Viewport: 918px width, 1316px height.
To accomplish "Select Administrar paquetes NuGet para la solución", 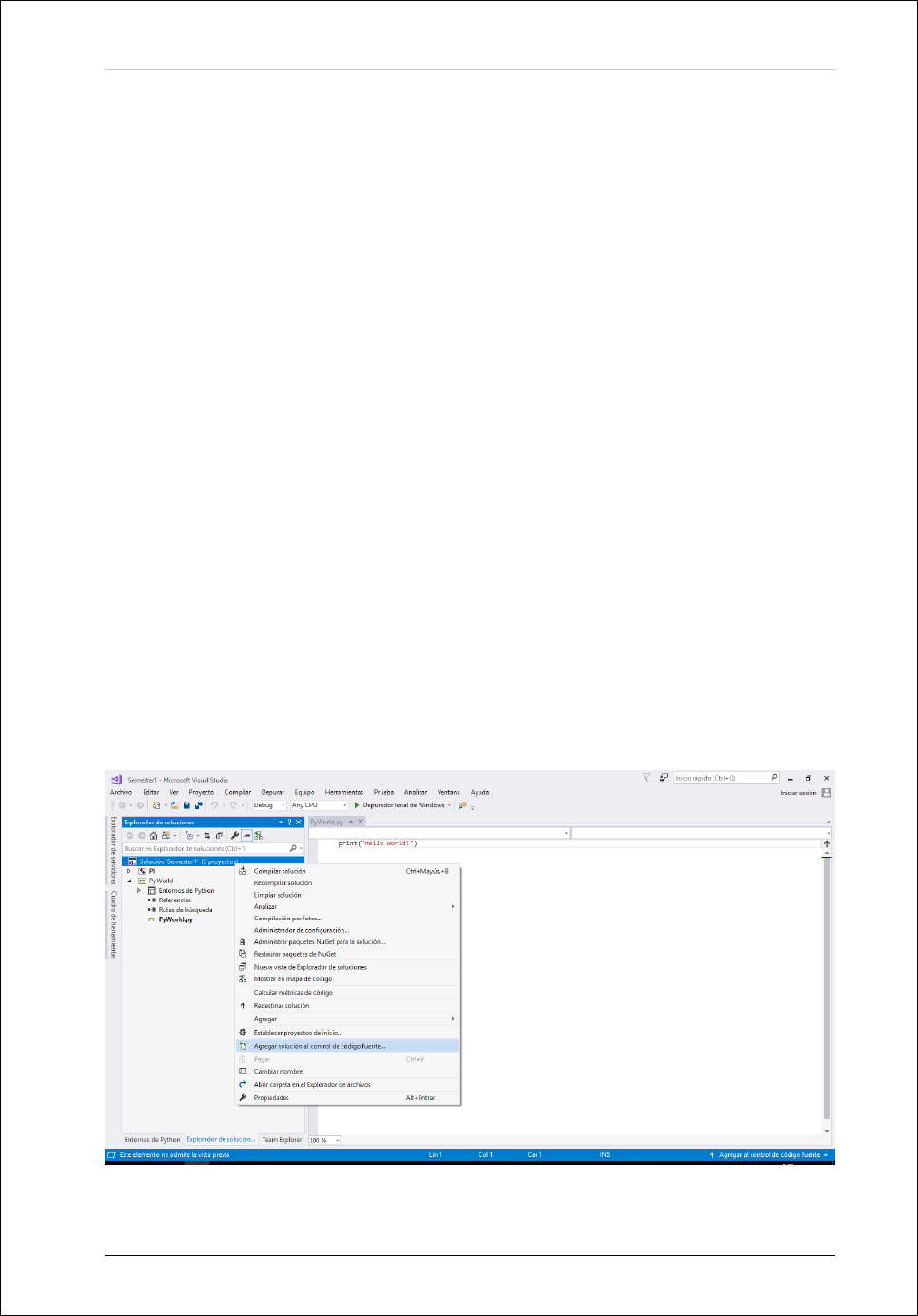I will pyautogui.click(x=347, y=942).
